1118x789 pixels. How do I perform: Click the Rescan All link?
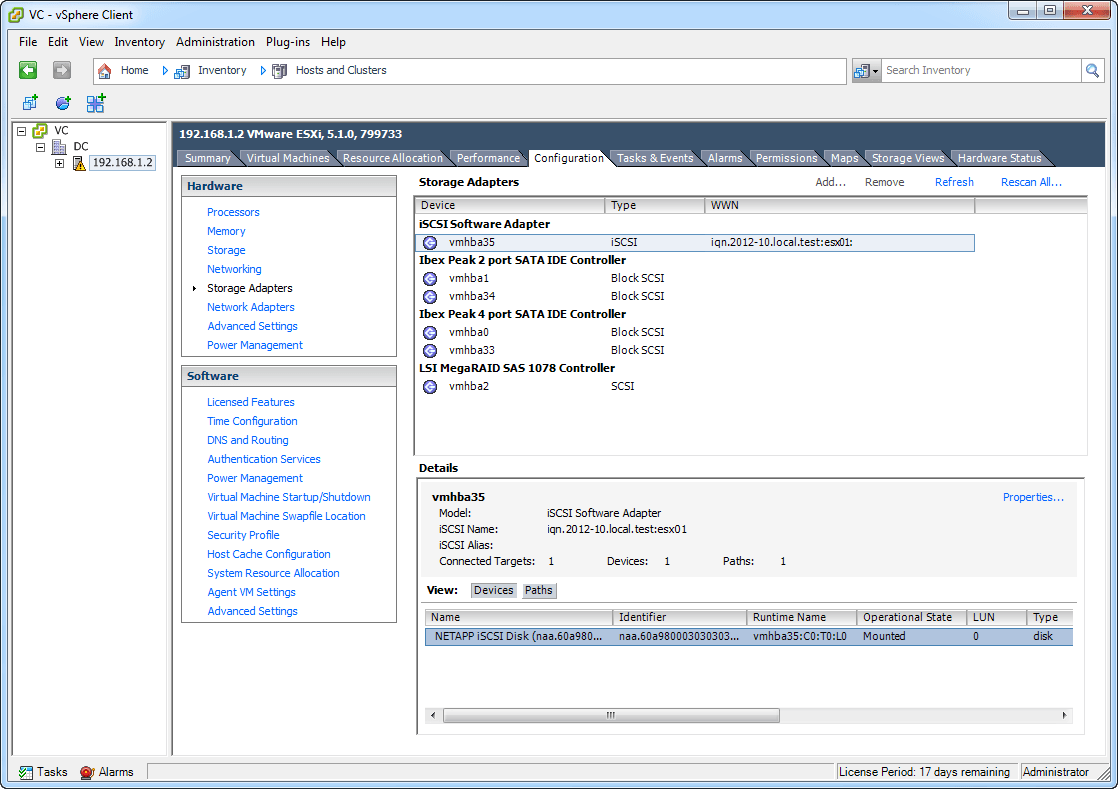click(1031, 182)
